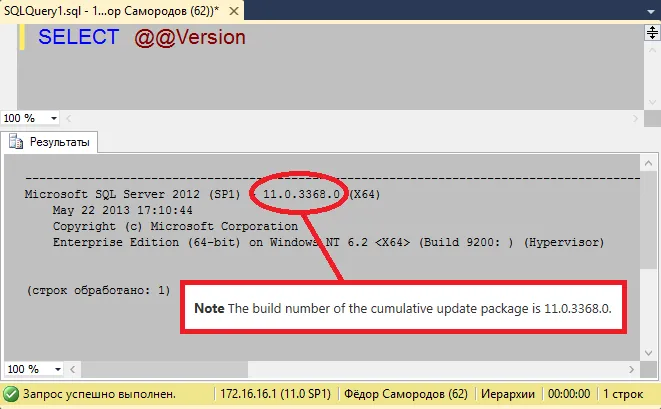Click the results horizontal scrollbar thumb
Viewport: 661px width, 409px height.
pyautogui.click(x=164, y=369)
